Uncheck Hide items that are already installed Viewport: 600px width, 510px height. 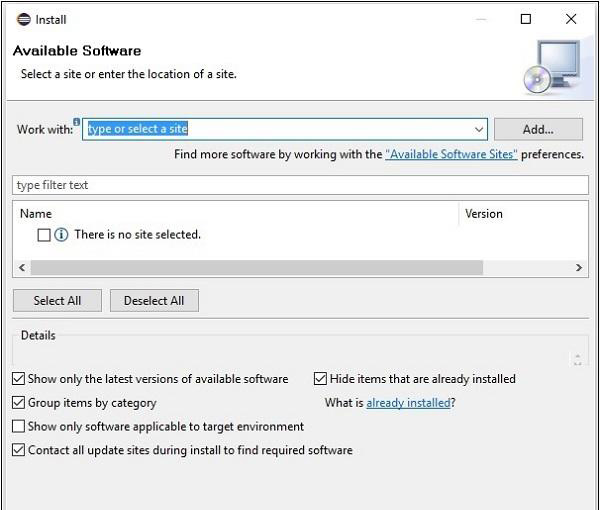[320, 379]
